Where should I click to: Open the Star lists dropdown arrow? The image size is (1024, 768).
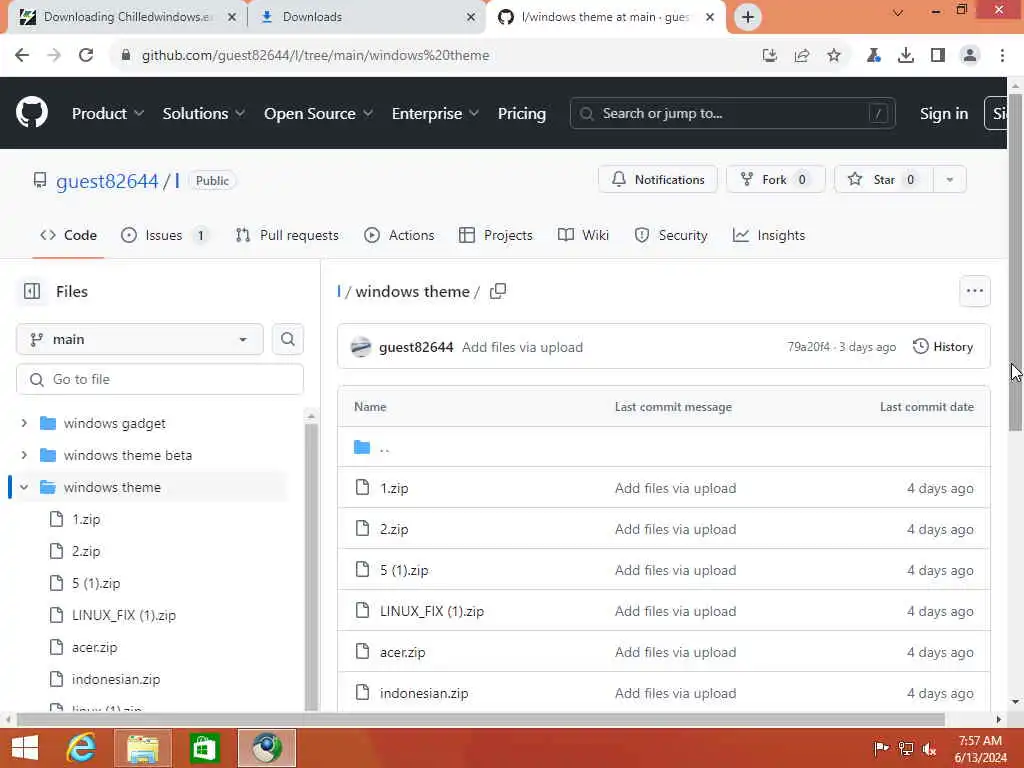pyautogui.click(x=950, y=180)
